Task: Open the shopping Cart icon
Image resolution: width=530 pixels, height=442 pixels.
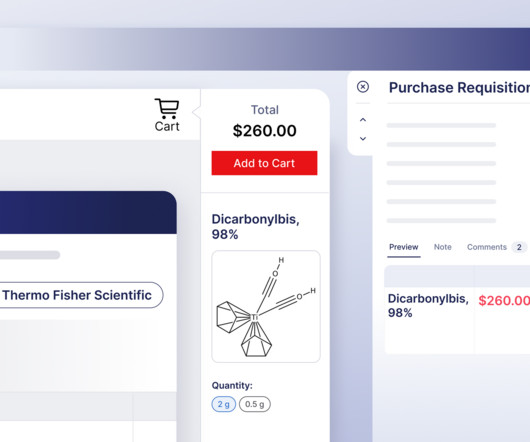Action: coord(167,108)
